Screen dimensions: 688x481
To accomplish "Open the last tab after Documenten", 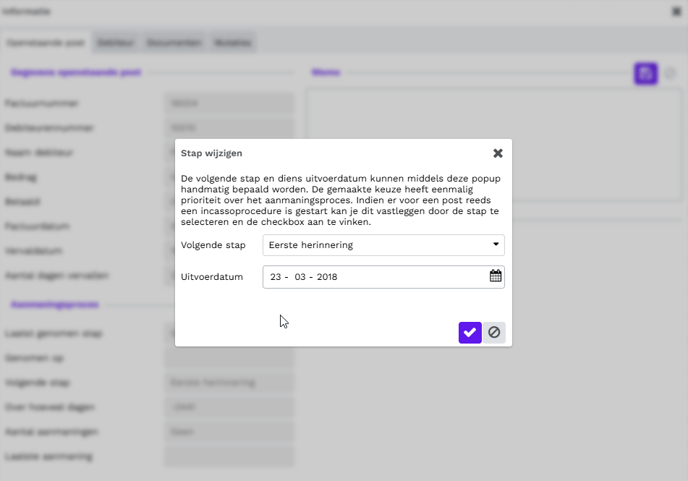I will (232, 43).
